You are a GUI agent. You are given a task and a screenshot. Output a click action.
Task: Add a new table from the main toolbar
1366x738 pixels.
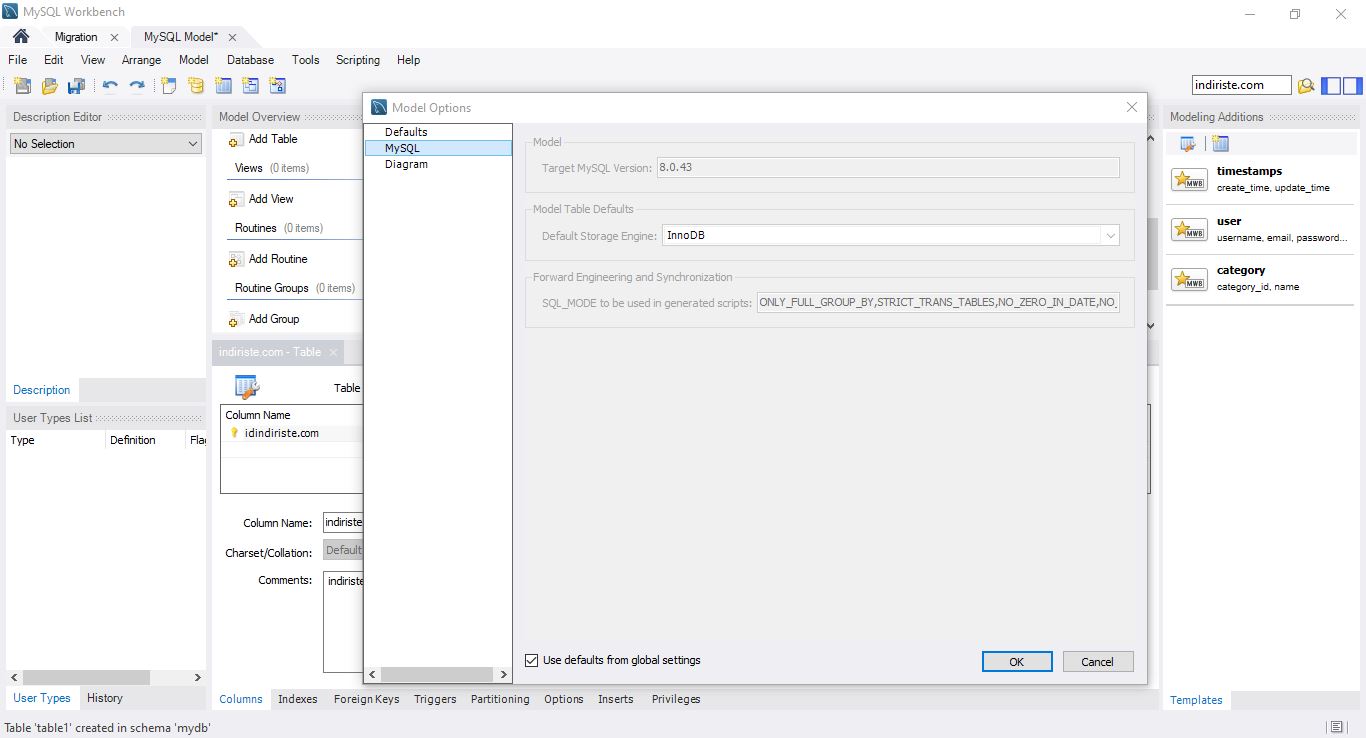223,86
